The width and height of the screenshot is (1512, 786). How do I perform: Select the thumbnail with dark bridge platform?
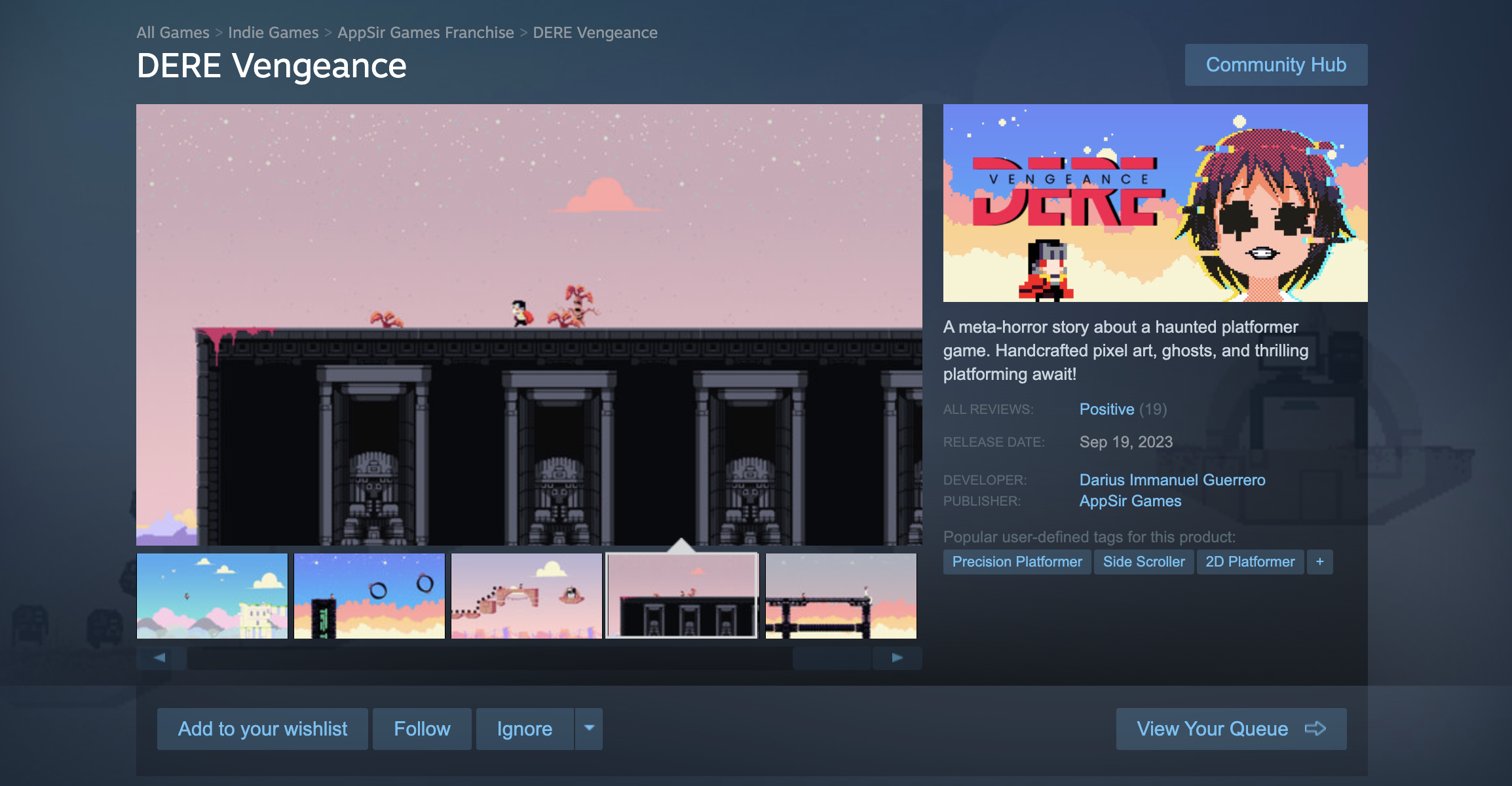coord(841,596)
